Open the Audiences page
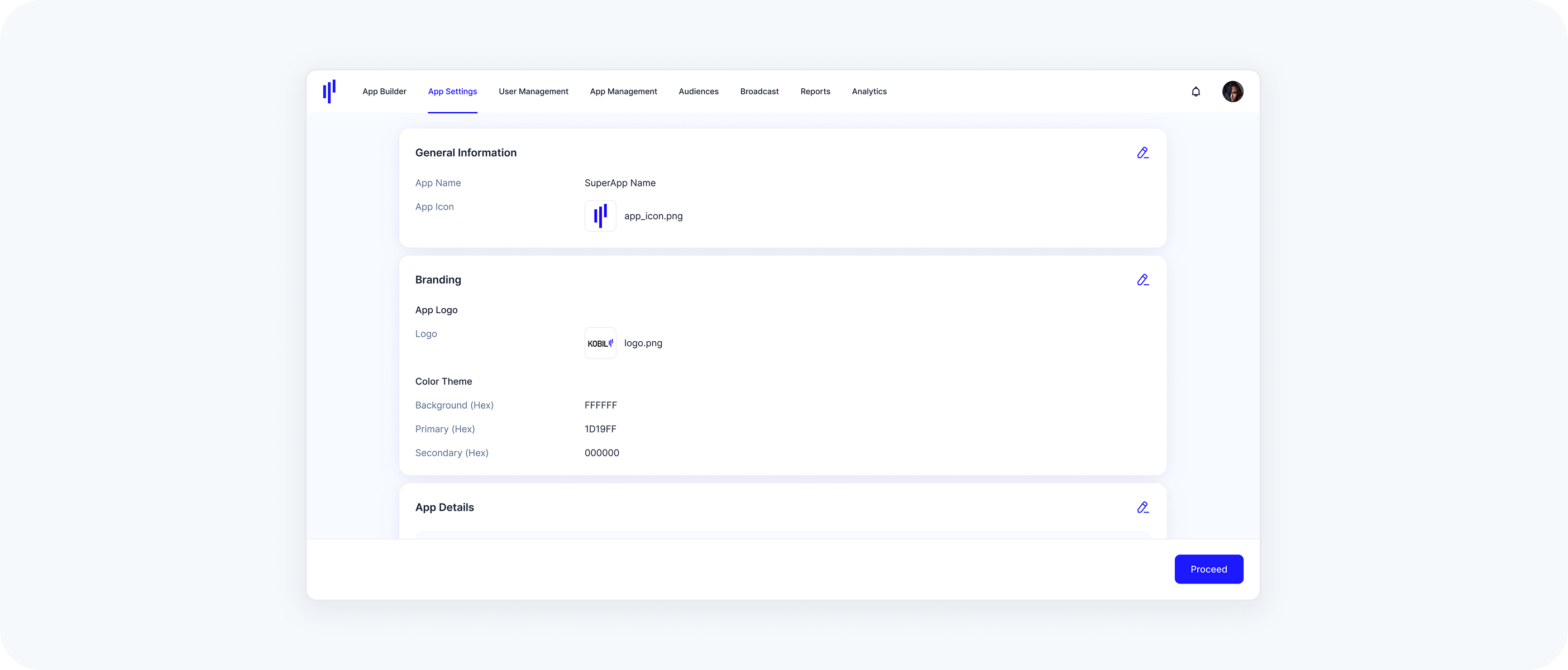This screenshot has width=1568, height=670. click(698, 91)
